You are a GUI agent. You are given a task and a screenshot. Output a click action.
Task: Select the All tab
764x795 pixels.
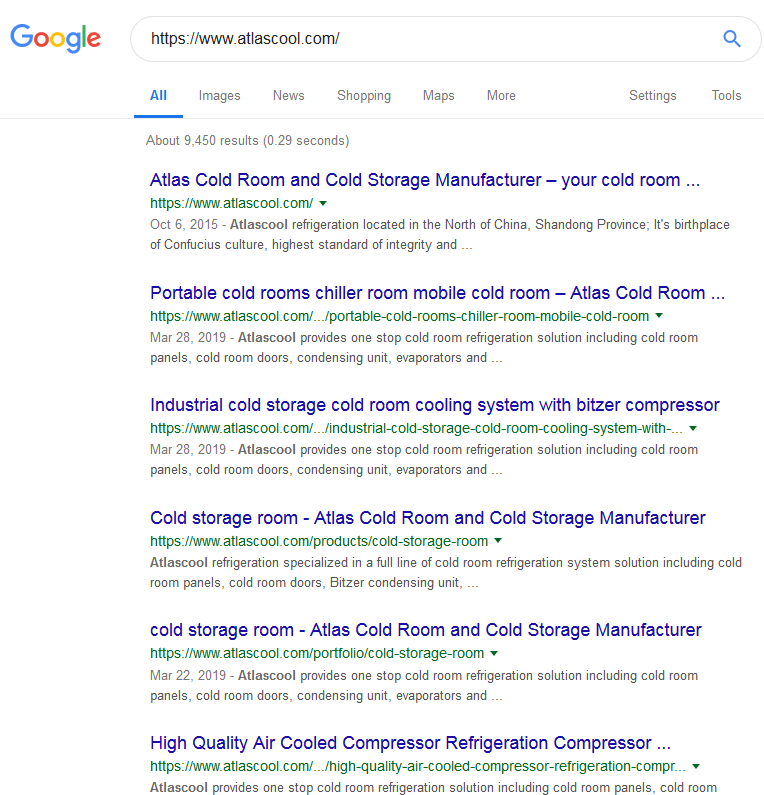pyautogui.click(x=158, y=96)
